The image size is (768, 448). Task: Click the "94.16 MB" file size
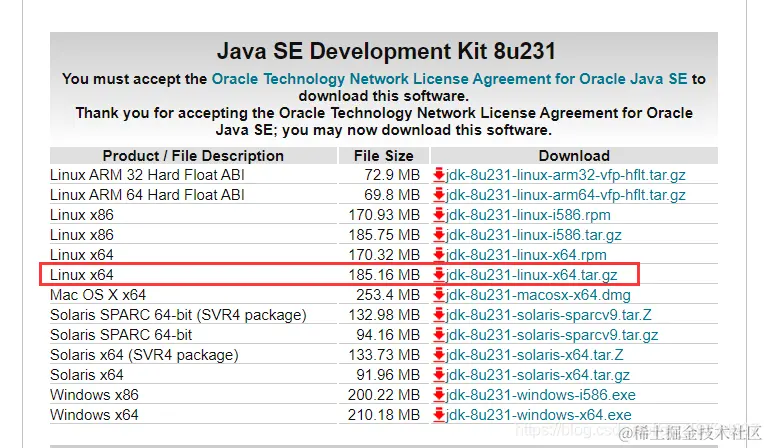coord(388,335)
